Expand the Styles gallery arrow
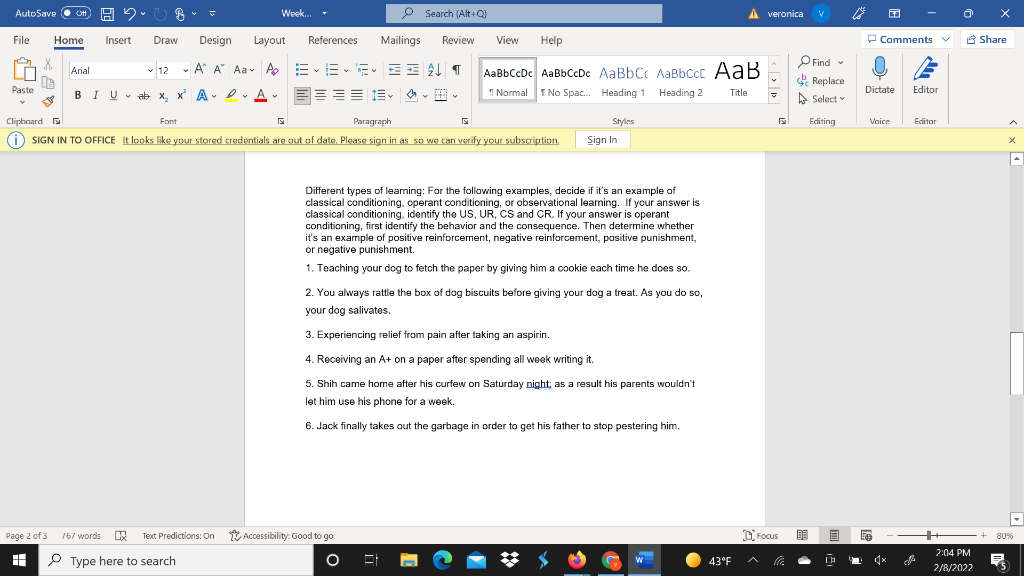The height and width of the screenshot is (576, 1024). [774, 93]
